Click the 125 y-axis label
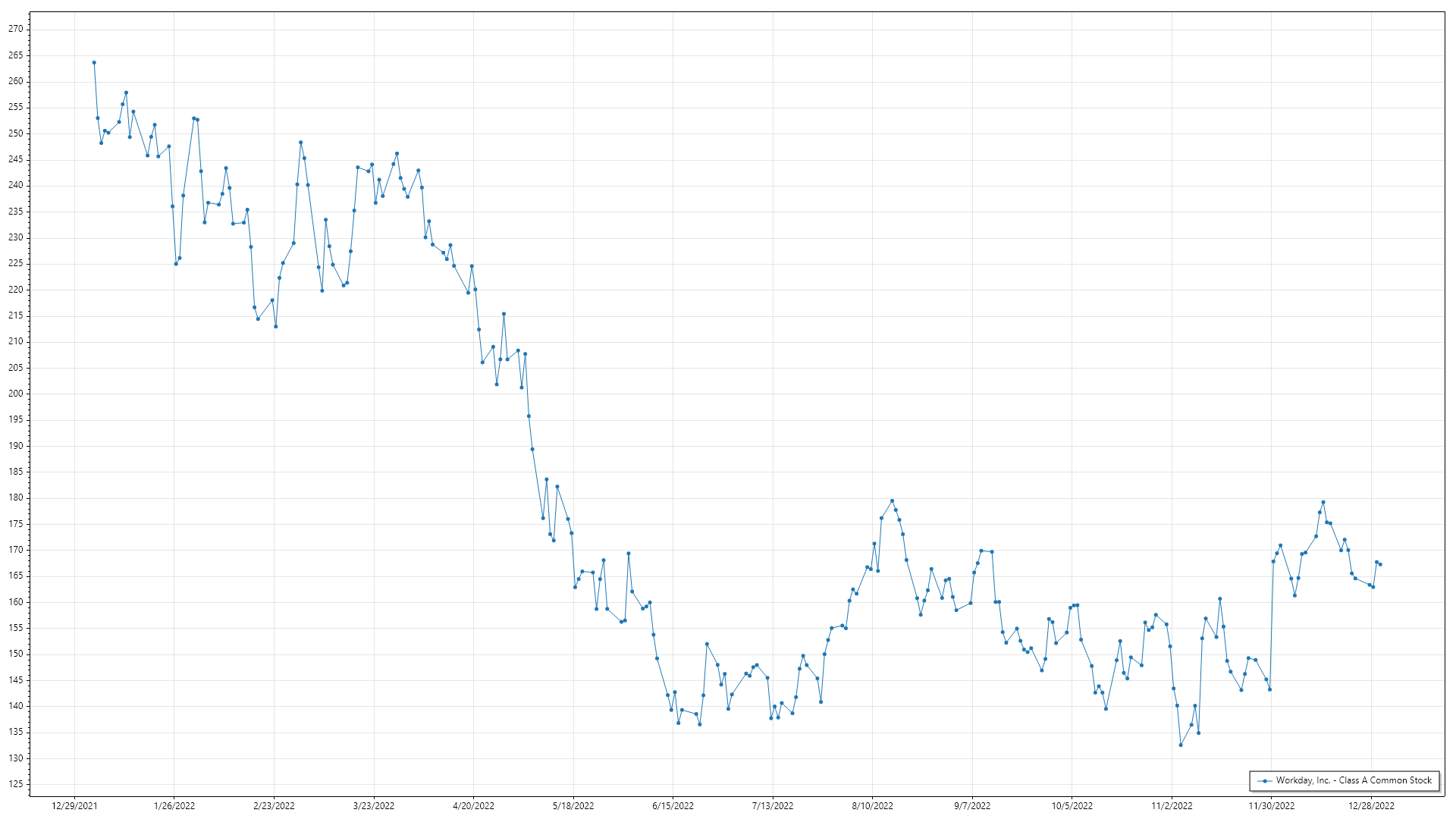Screen dimensions: 1456x819 point(16,784)
